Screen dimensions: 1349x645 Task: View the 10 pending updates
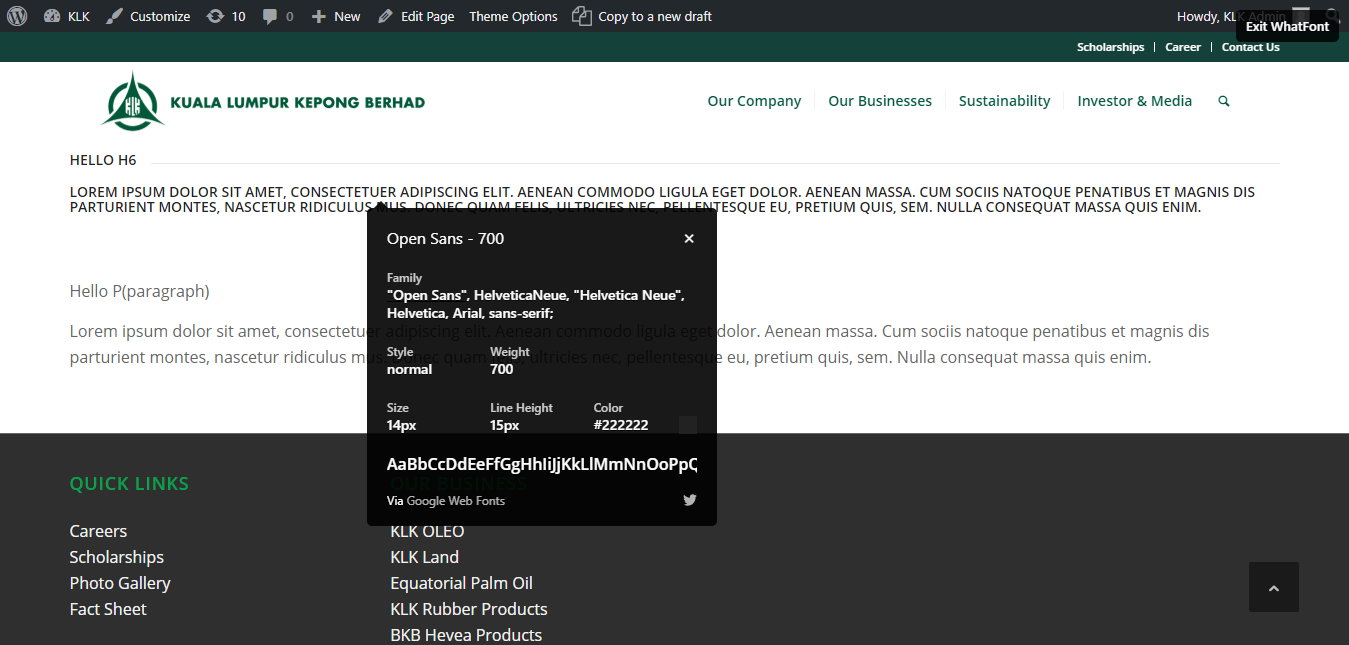tap(226, 16)
